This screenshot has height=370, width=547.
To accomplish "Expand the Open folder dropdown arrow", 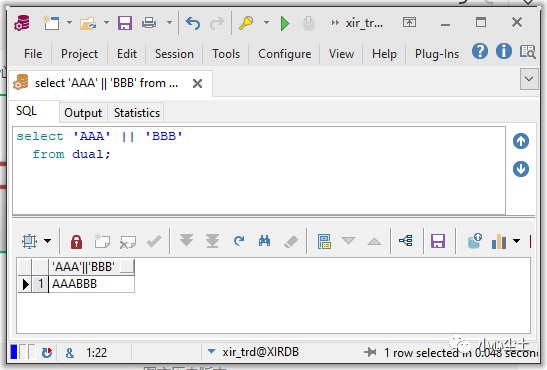I will pos(106,23).
